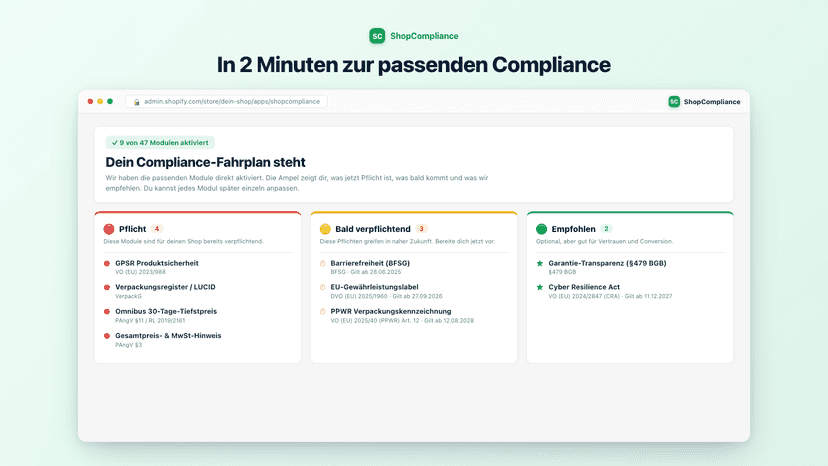828x466 pixels.
Task: Open GPSR Produktsicherheit module
Action: [157, 263]
